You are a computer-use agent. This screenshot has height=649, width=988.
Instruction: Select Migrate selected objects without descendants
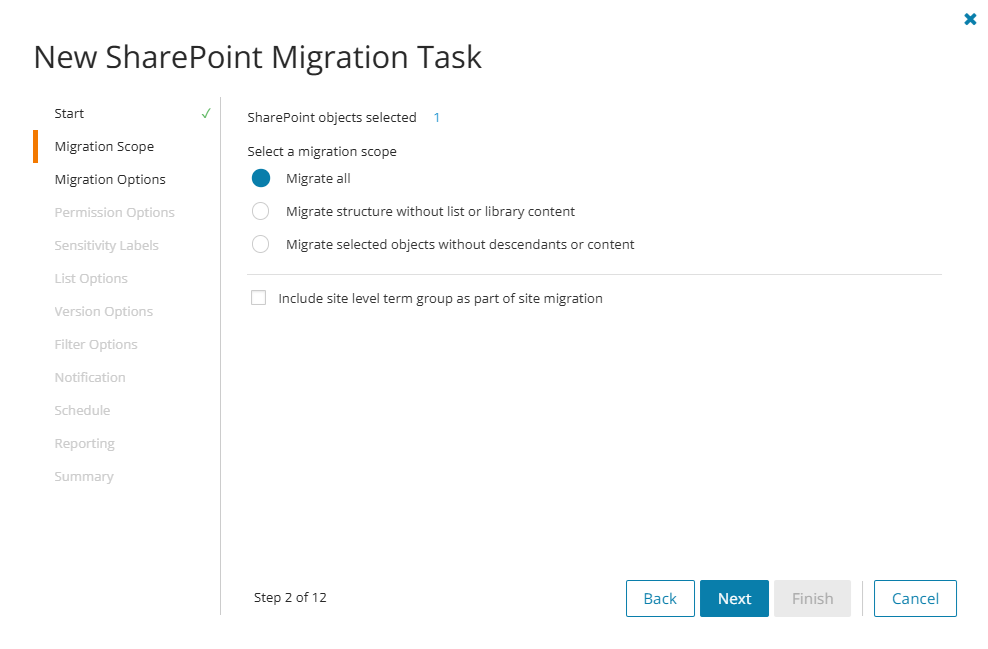[x=261, y=244]
